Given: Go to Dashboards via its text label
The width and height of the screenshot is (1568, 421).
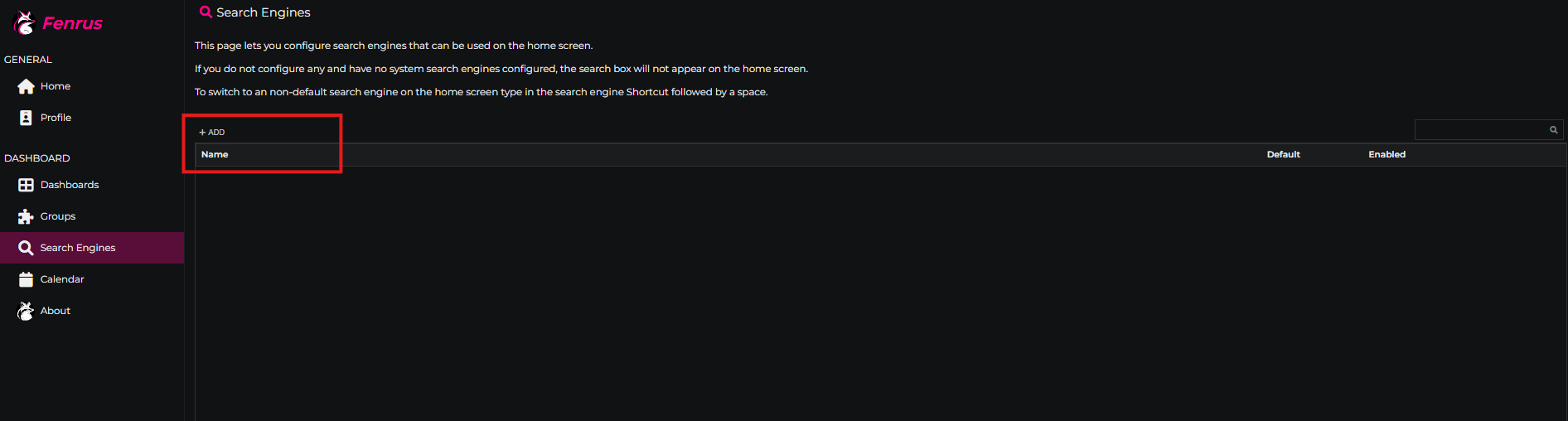Looking at the screenshot, I should [70, 185].
